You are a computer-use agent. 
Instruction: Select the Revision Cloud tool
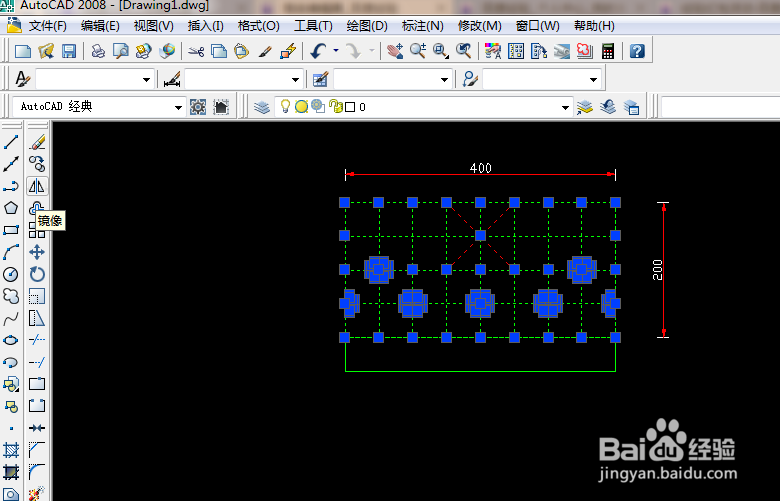(11, 296)
